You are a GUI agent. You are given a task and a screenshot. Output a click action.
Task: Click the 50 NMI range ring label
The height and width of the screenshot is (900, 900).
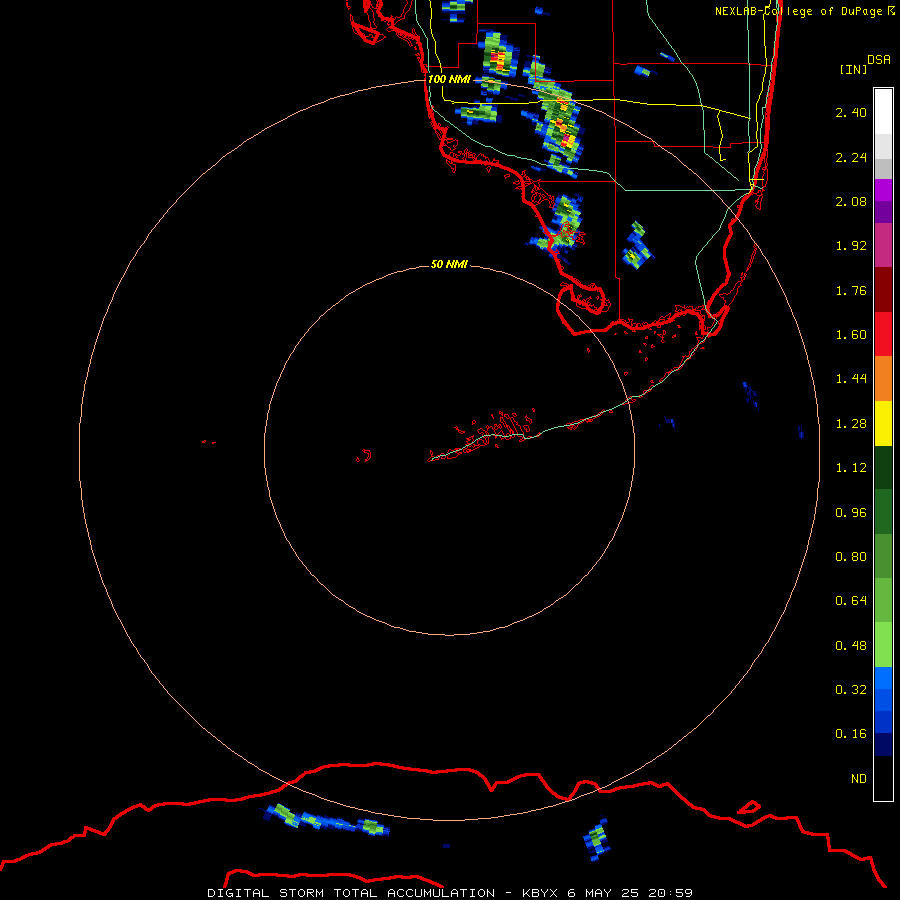(449, 264)
